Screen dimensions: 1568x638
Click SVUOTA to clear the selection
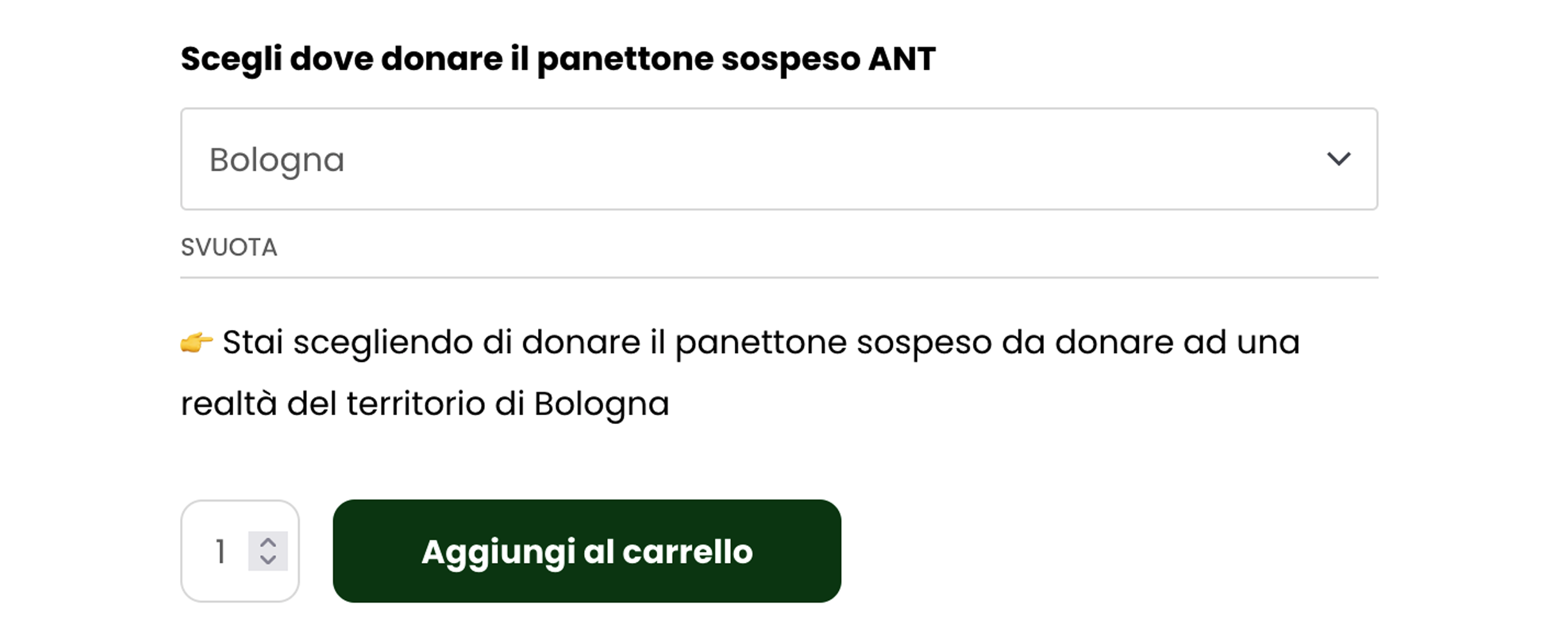(x=229, y=247)
